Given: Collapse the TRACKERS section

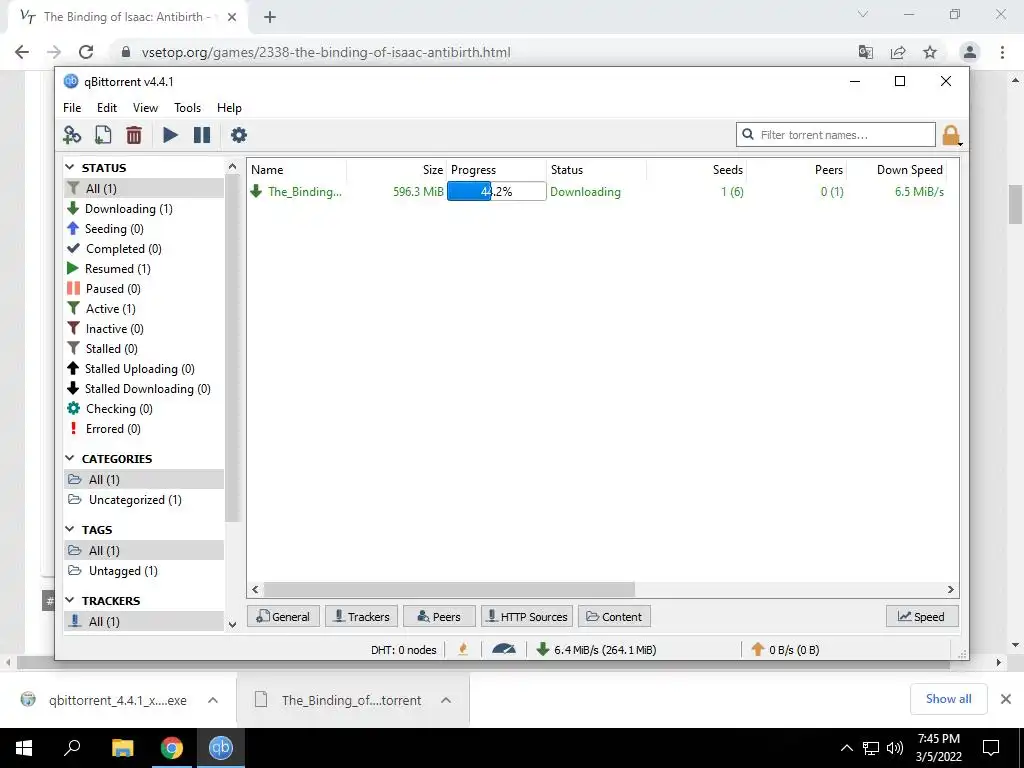Looking at the screenshot, I should pos(71,600).
